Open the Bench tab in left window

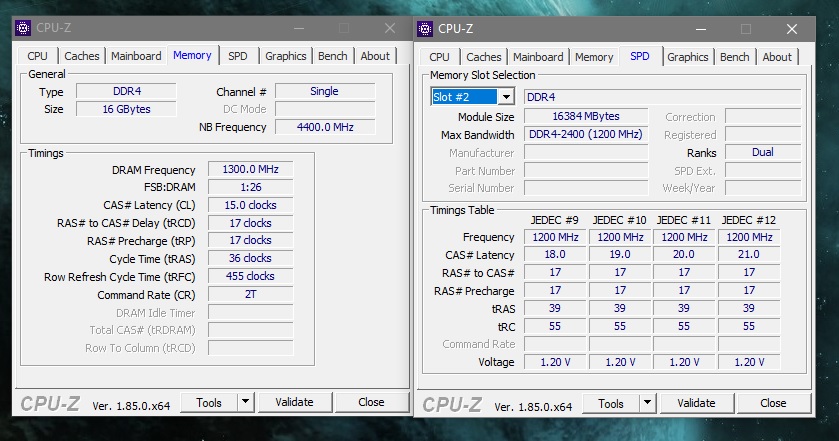coord(332,56)
